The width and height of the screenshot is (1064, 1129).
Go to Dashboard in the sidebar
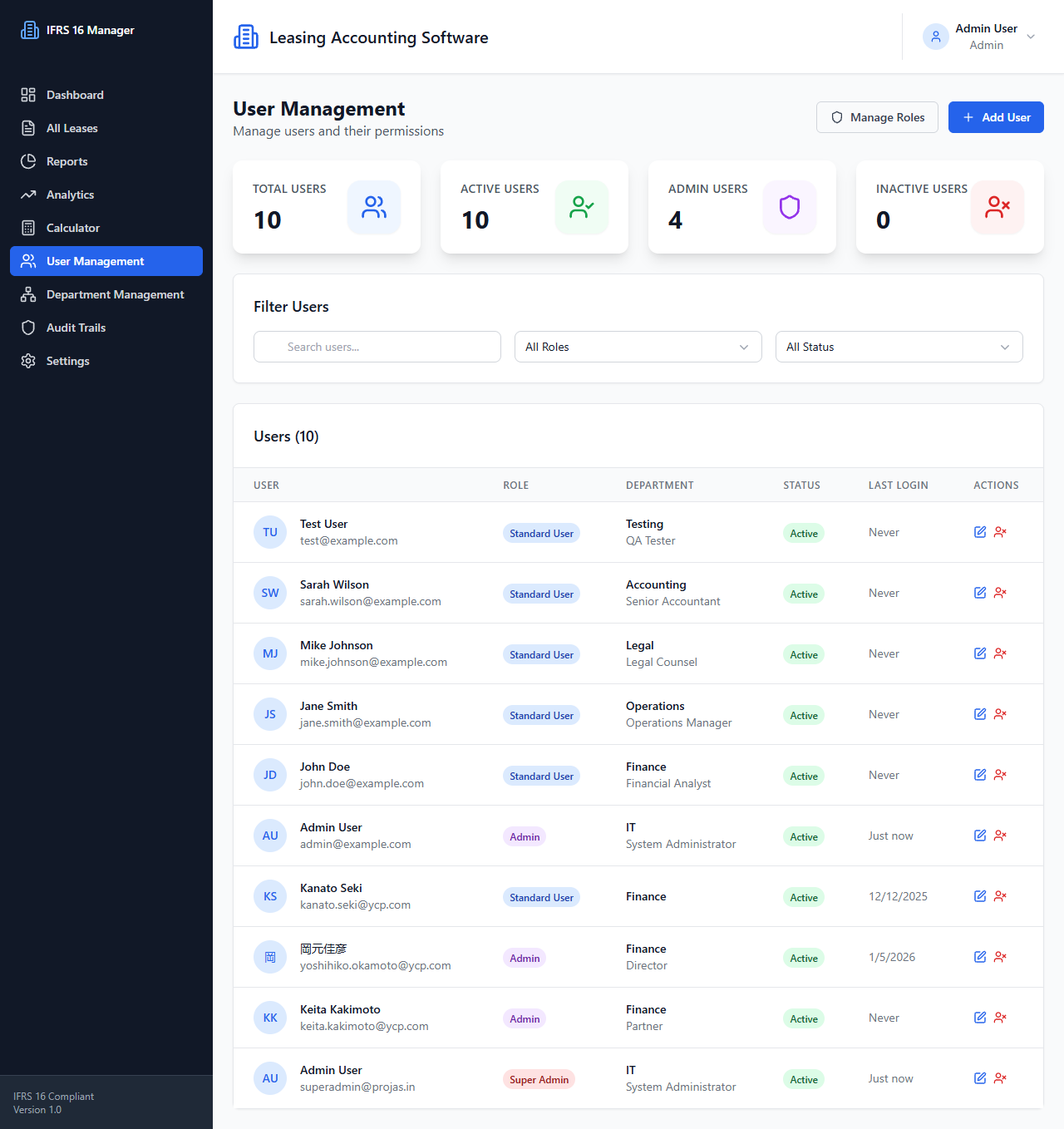tap(106, 95)
